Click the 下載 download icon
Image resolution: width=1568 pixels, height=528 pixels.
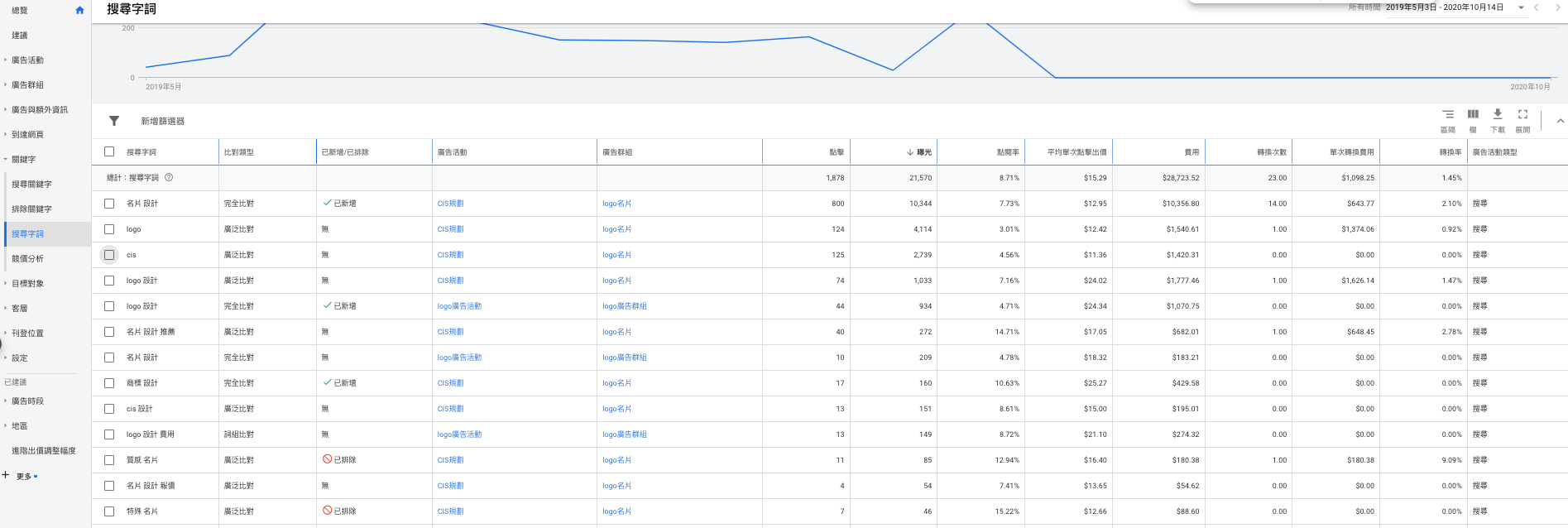(1498, 115)
